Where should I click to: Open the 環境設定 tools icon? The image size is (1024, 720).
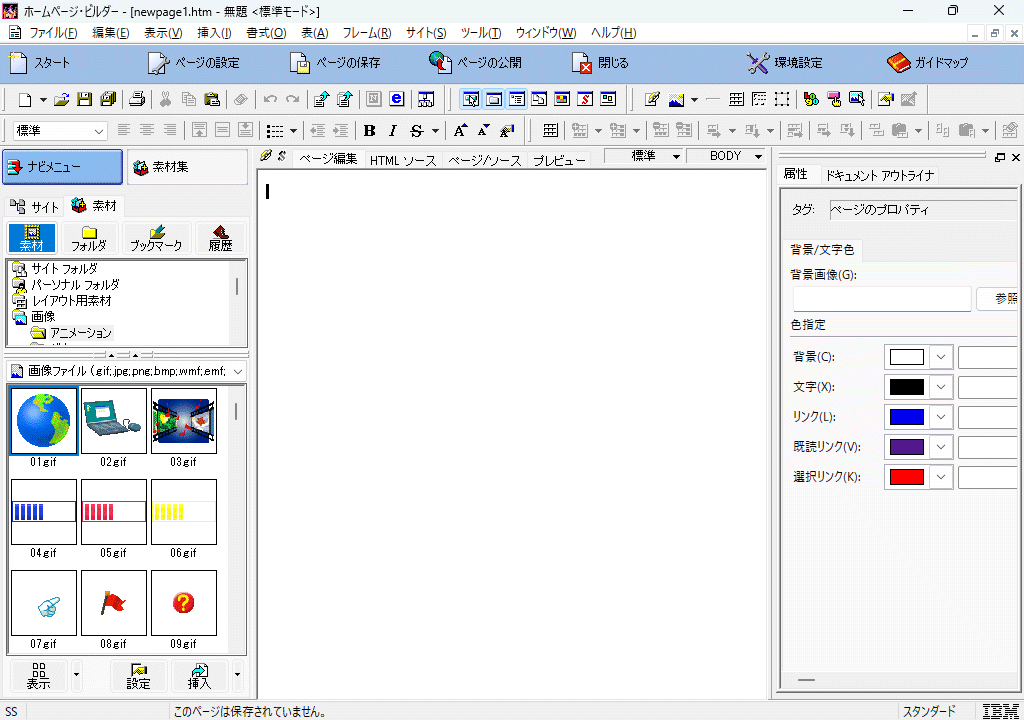click(x=784, y=62)
